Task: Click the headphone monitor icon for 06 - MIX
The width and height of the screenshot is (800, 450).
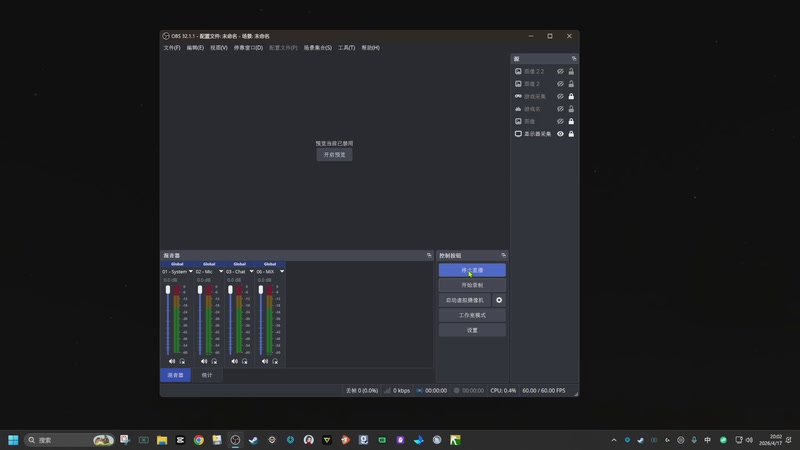Action: pyautogui.click(x=275, y=361)
